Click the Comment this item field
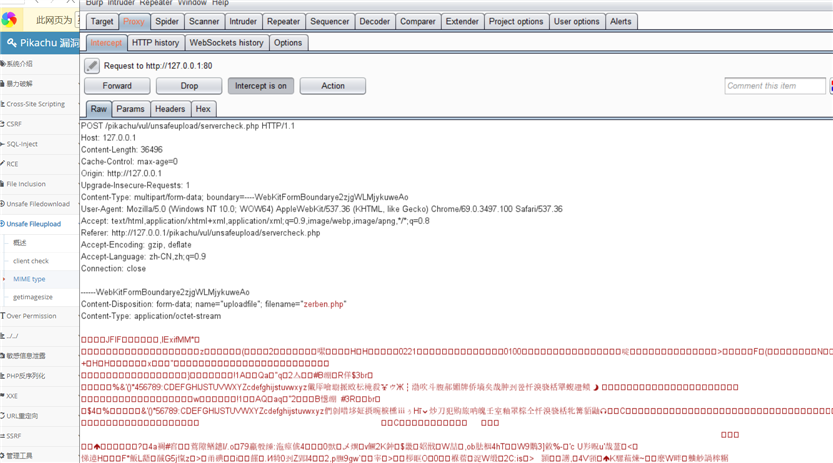The image size is (833, 463). [x=775, y=85]
